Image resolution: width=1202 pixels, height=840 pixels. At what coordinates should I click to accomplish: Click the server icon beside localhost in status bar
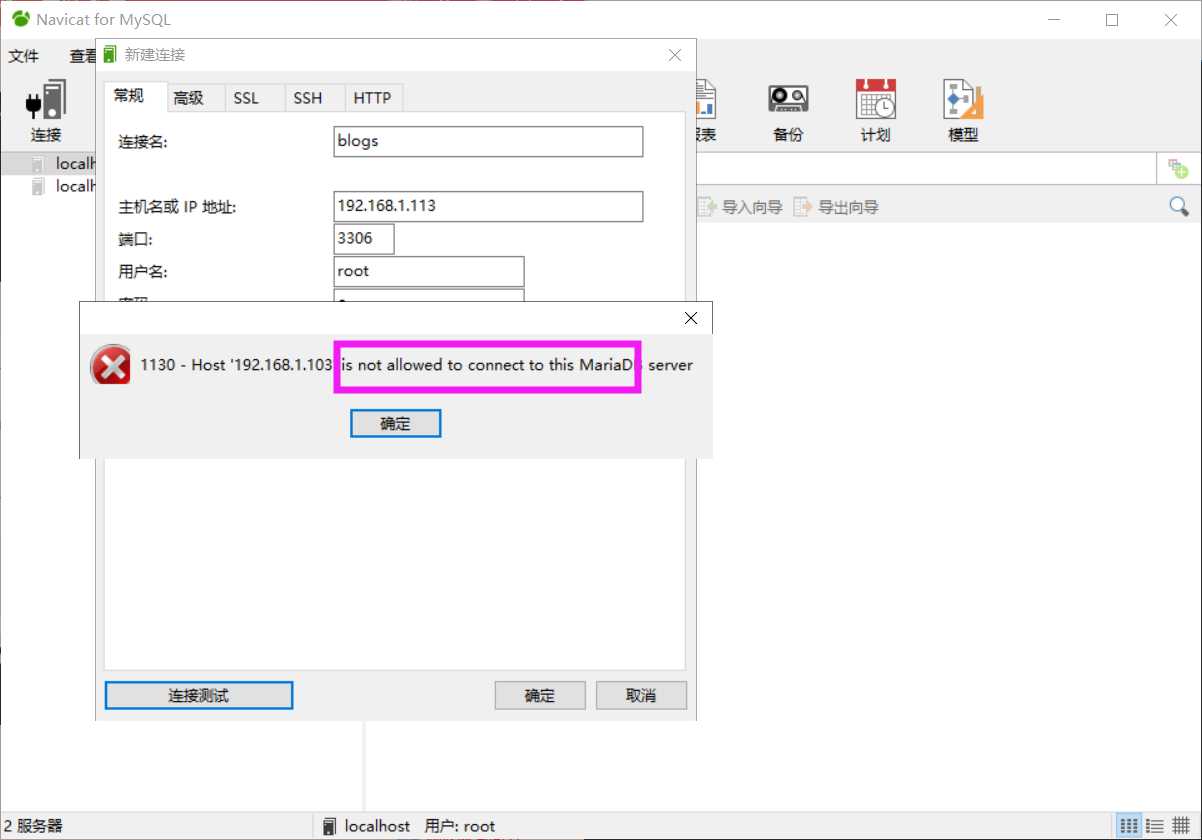pos(330,826)
